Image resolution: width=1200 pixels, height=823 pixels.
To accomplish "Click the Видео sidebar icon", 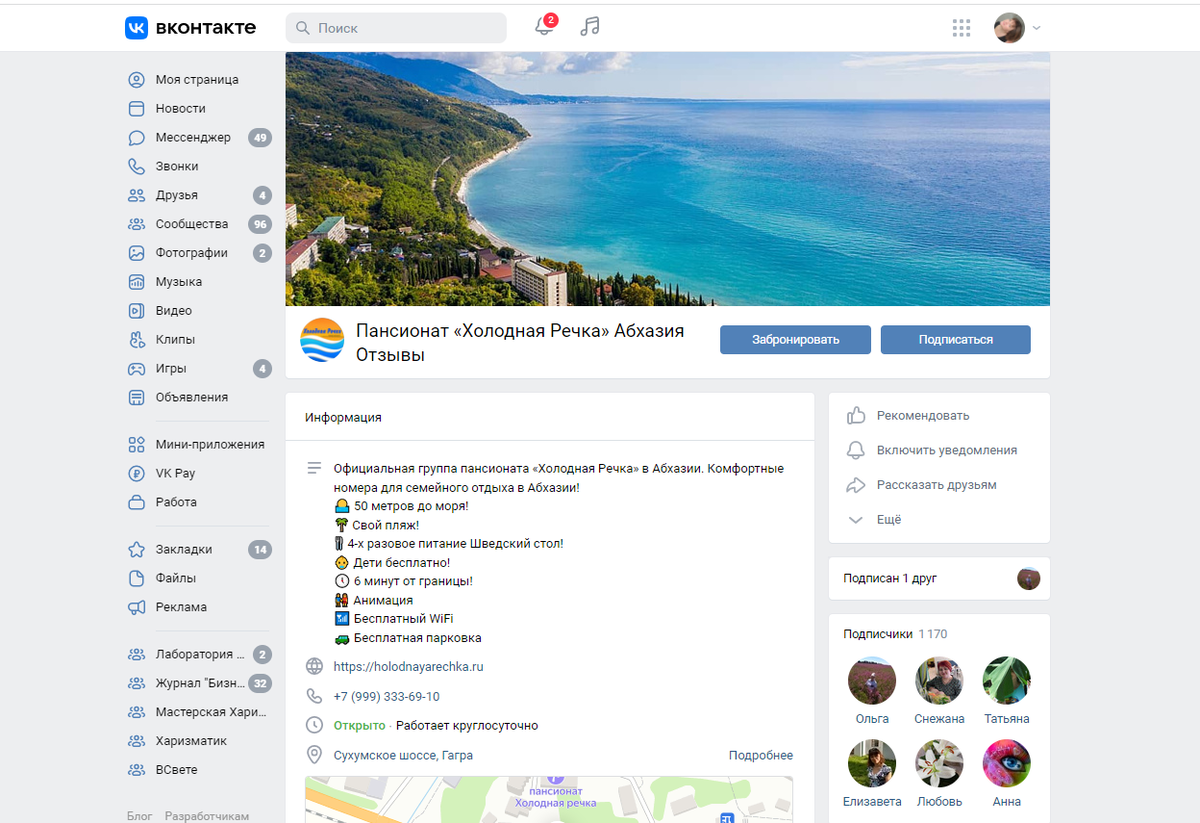I will coord(137,311).
